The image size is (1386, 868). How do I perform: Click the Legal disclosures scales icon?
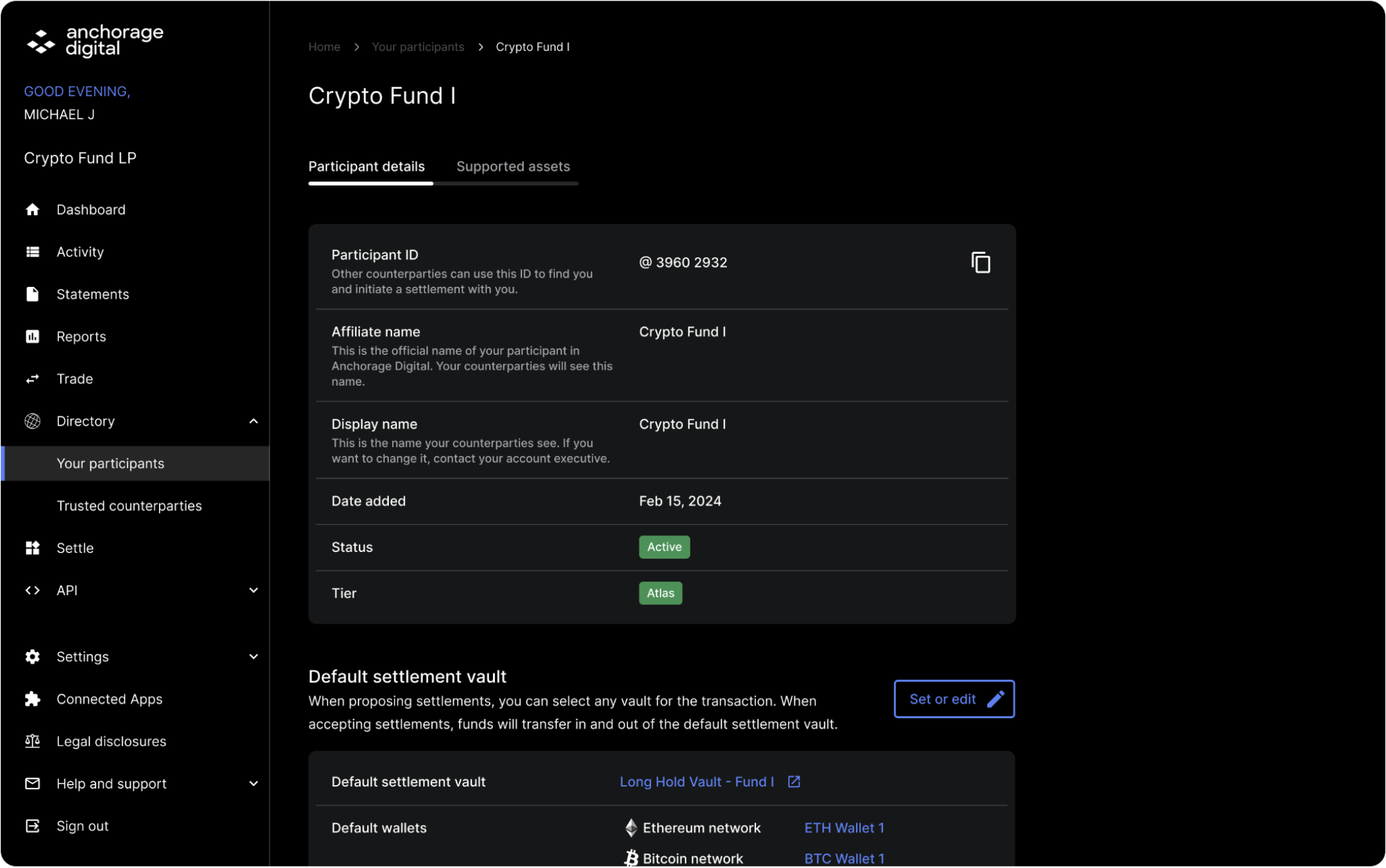(32, 742)
